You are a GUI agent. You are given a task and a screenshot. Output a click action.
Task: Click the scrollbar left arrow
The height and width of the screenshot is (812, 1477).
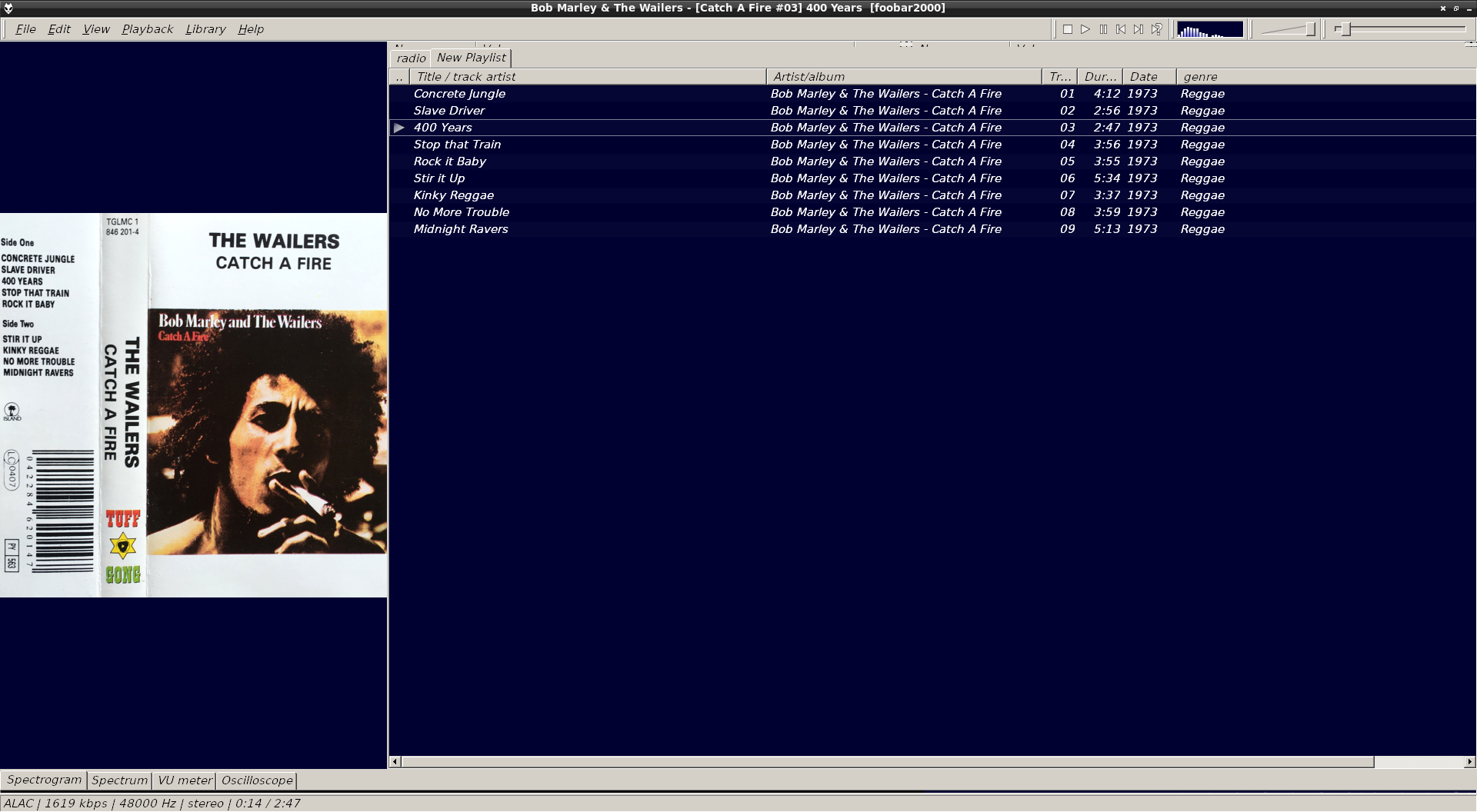395,762
